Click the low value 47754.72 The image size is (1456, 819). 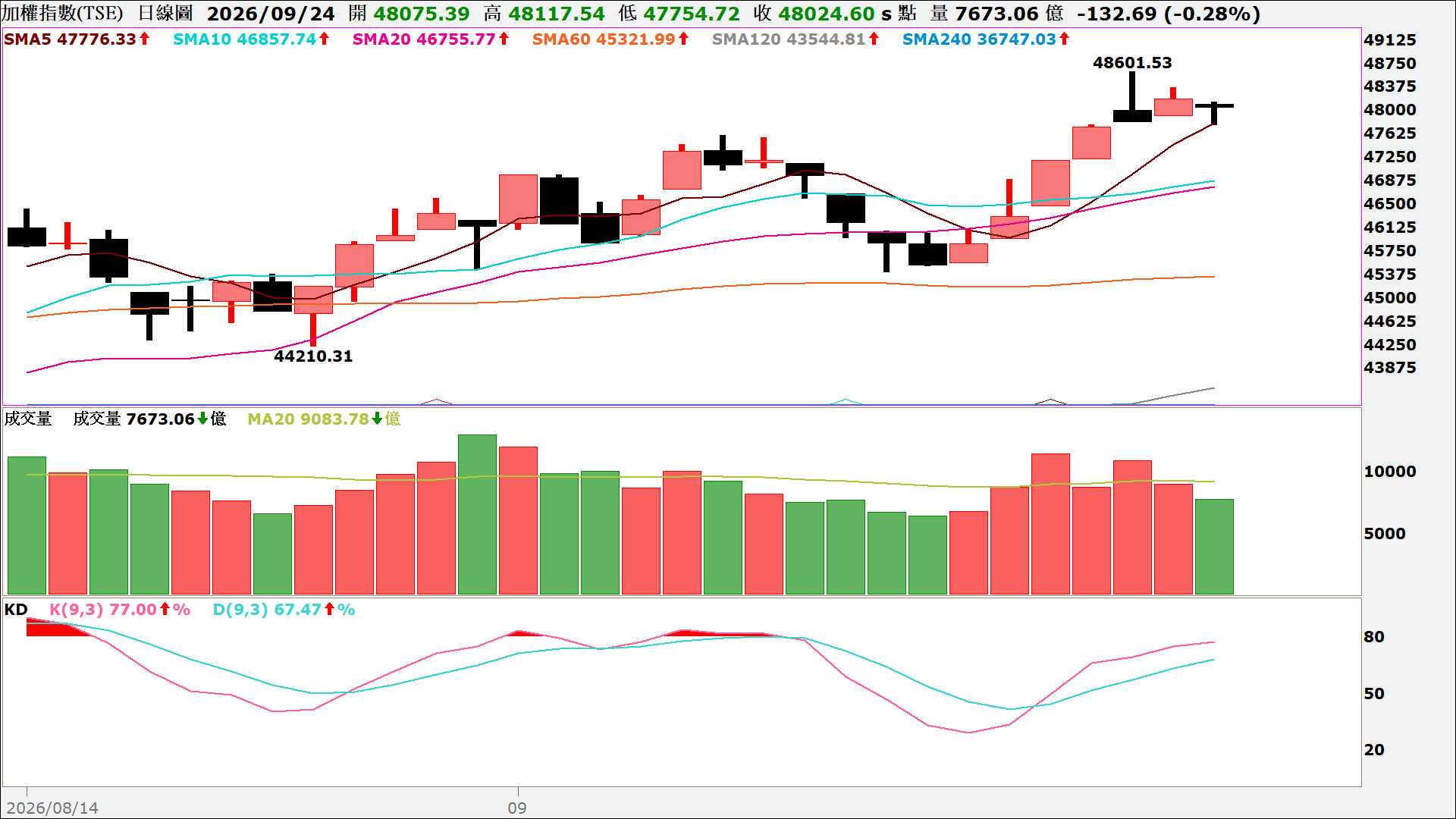tap(692, 14)
